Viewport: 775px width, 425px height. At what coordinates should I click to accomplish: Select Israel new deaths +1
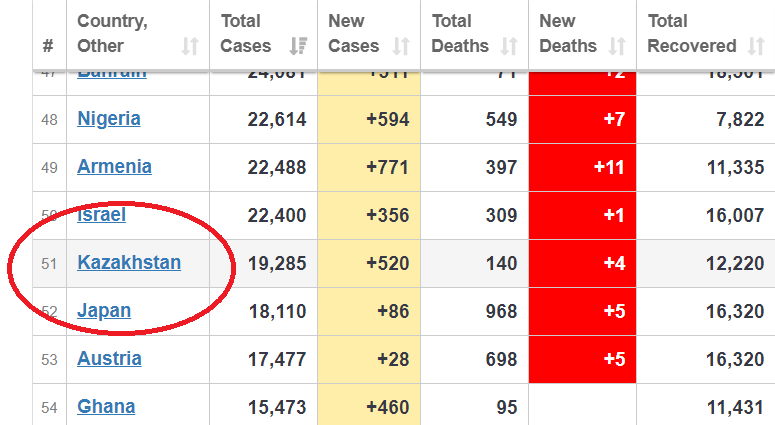[x=614, y=215]
